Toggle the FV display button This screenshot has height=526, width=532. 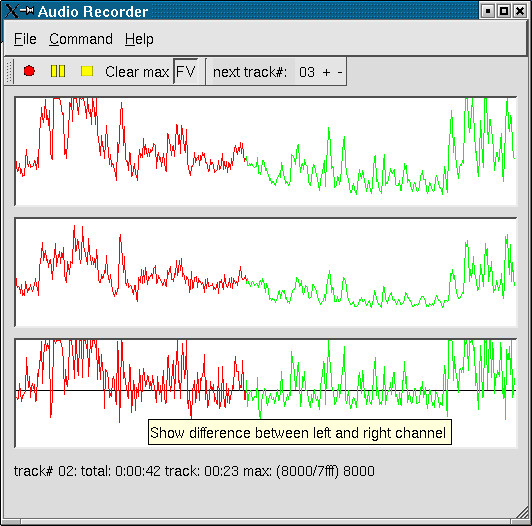click(186, 72)
